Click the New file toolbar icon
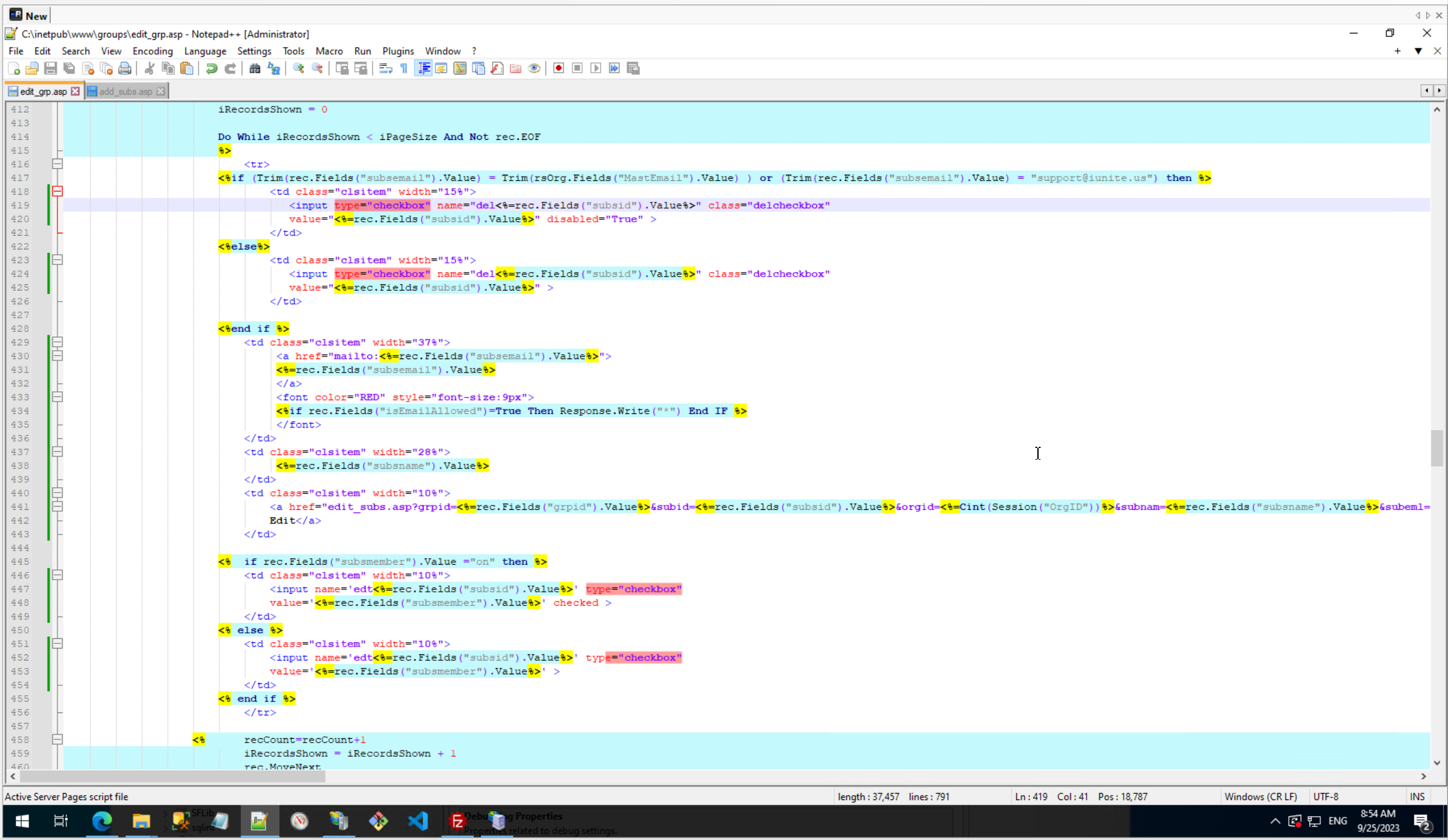This screenshot has width=1448, height=840. click(14, 68)
